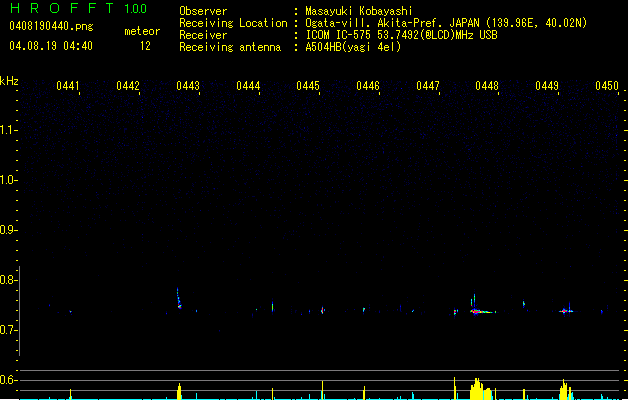Click the 0.9 kHz axis label
The height and width of the screenshot is (400, 629).
(x=8, y=230)
